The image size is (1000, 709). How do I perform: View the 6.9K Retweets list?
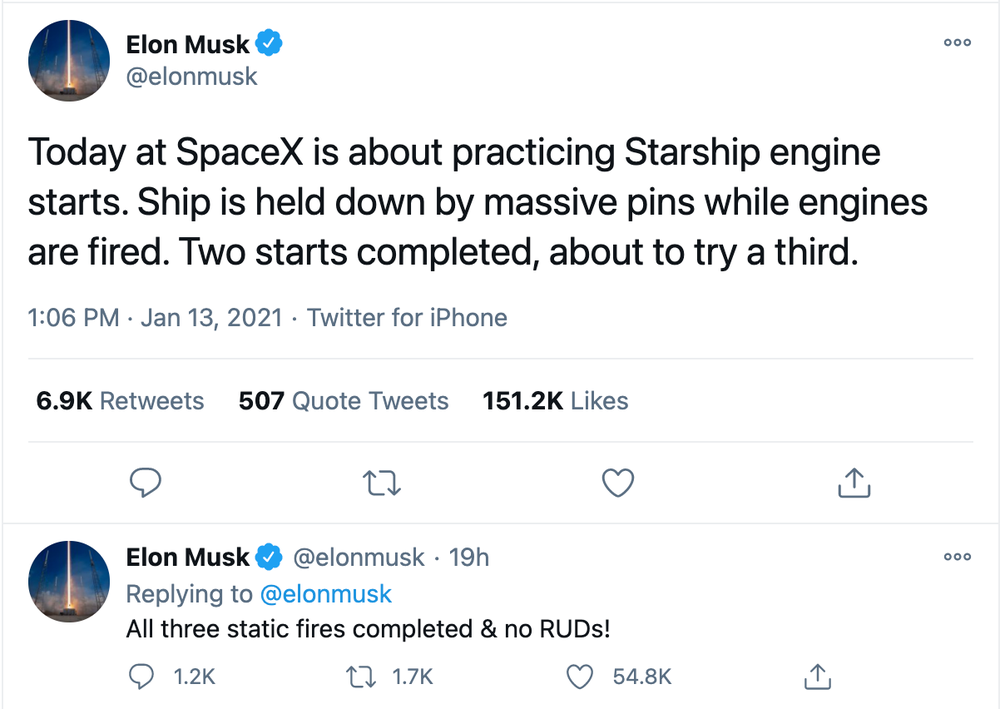[120, 401]
